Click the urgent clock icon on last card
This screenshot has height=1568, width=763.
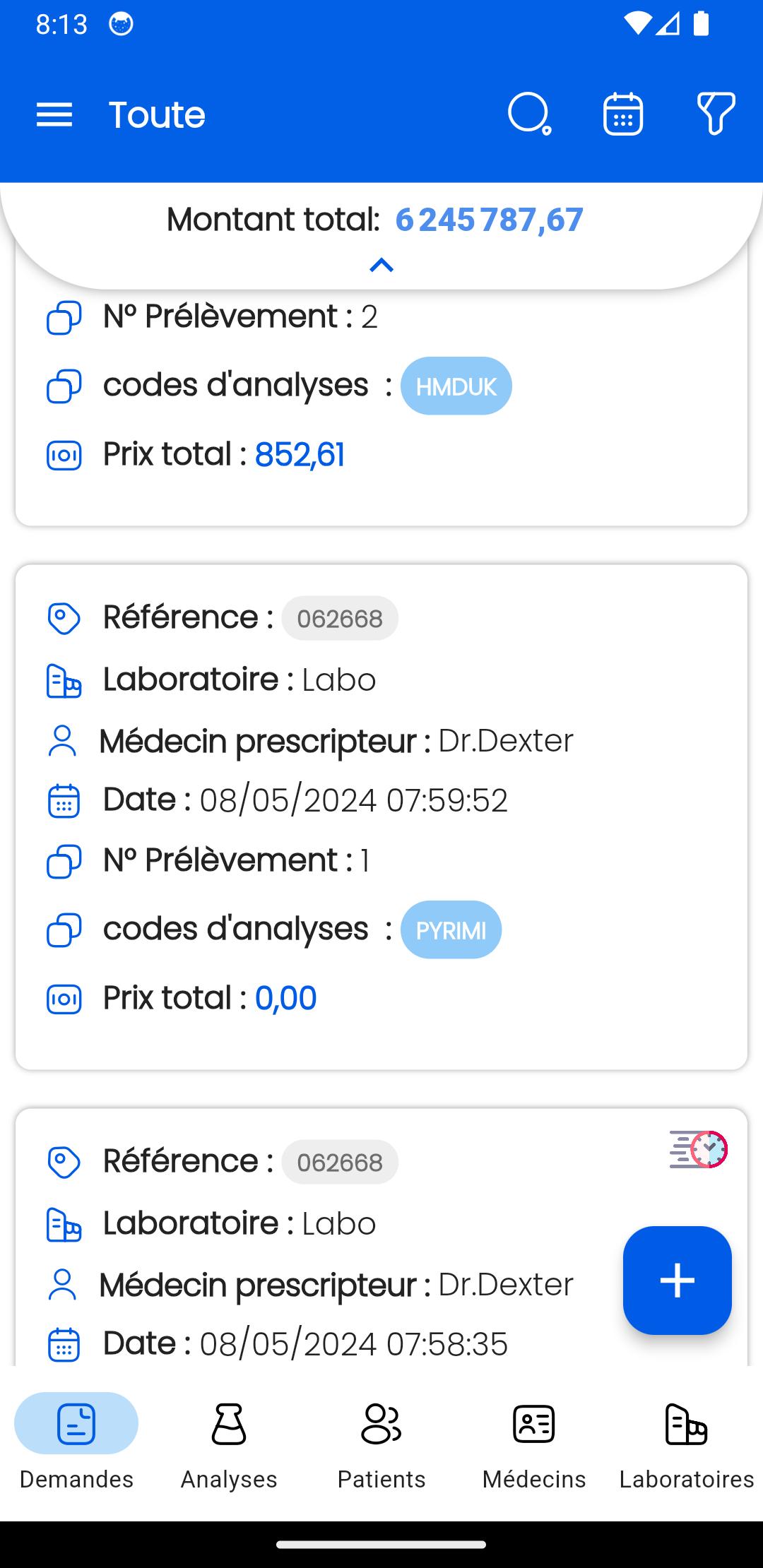click(698, 1149)
